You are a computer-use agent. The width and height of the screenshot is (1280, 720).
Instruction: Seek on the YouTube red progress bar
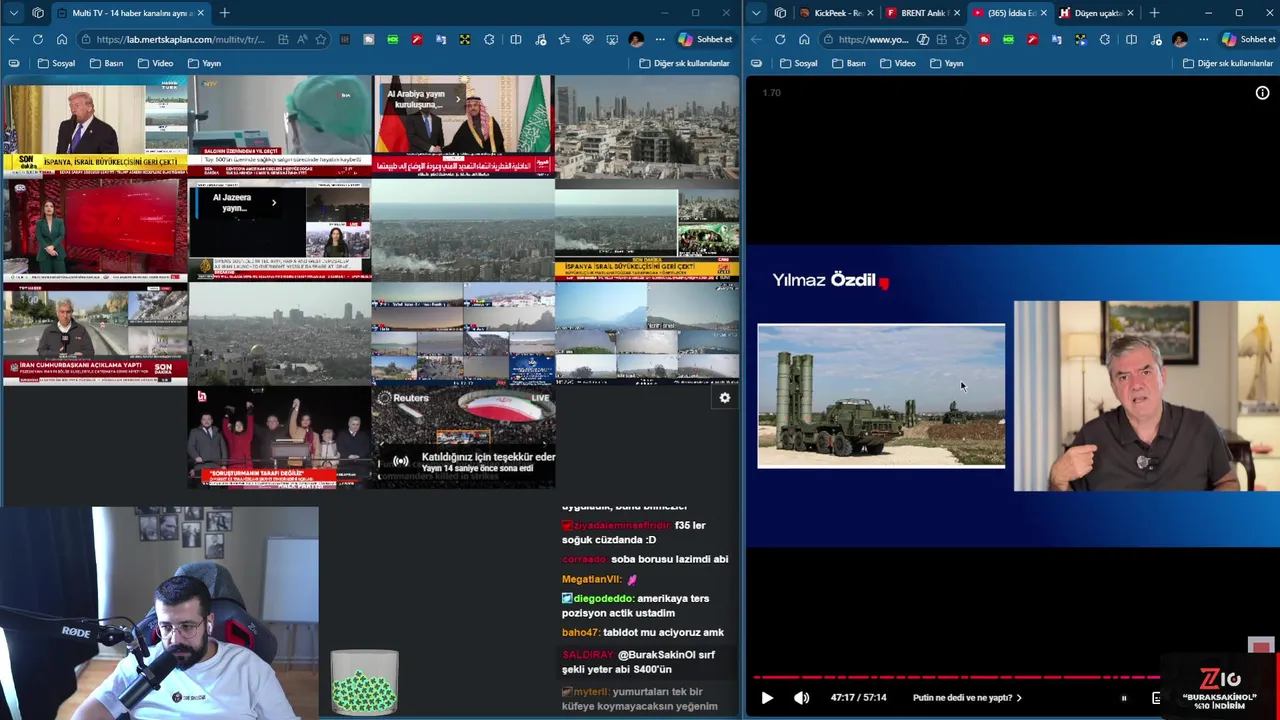point(957,677)
